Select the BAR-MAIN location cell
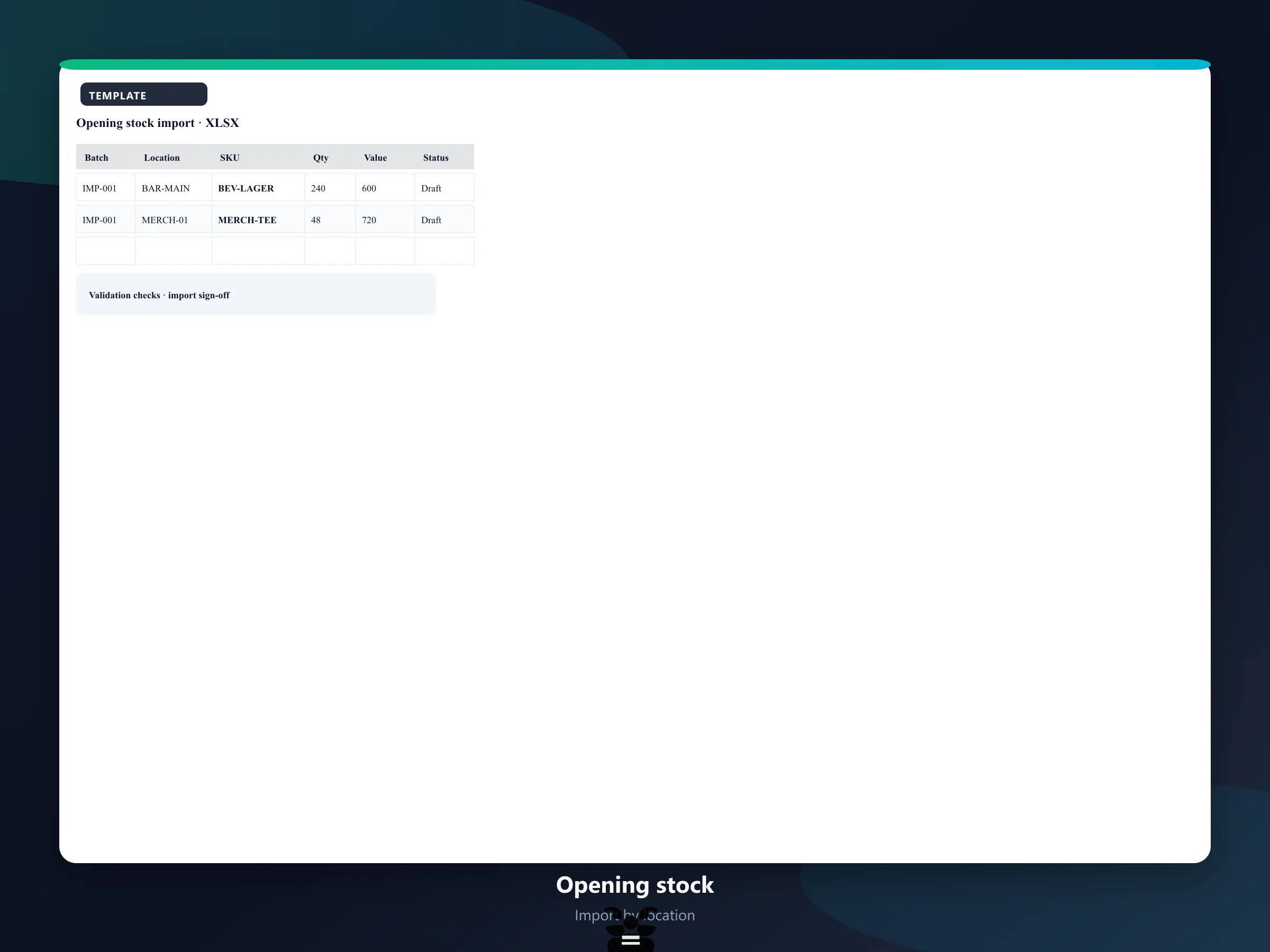The image size is (1270, 952). click(x=174, y=188)
